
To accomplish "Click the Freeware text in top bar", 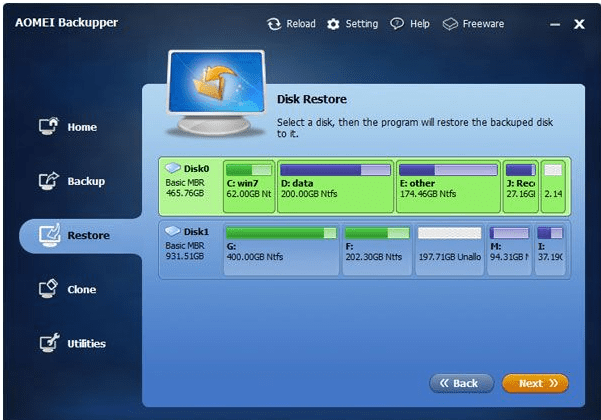I will 483,24.
